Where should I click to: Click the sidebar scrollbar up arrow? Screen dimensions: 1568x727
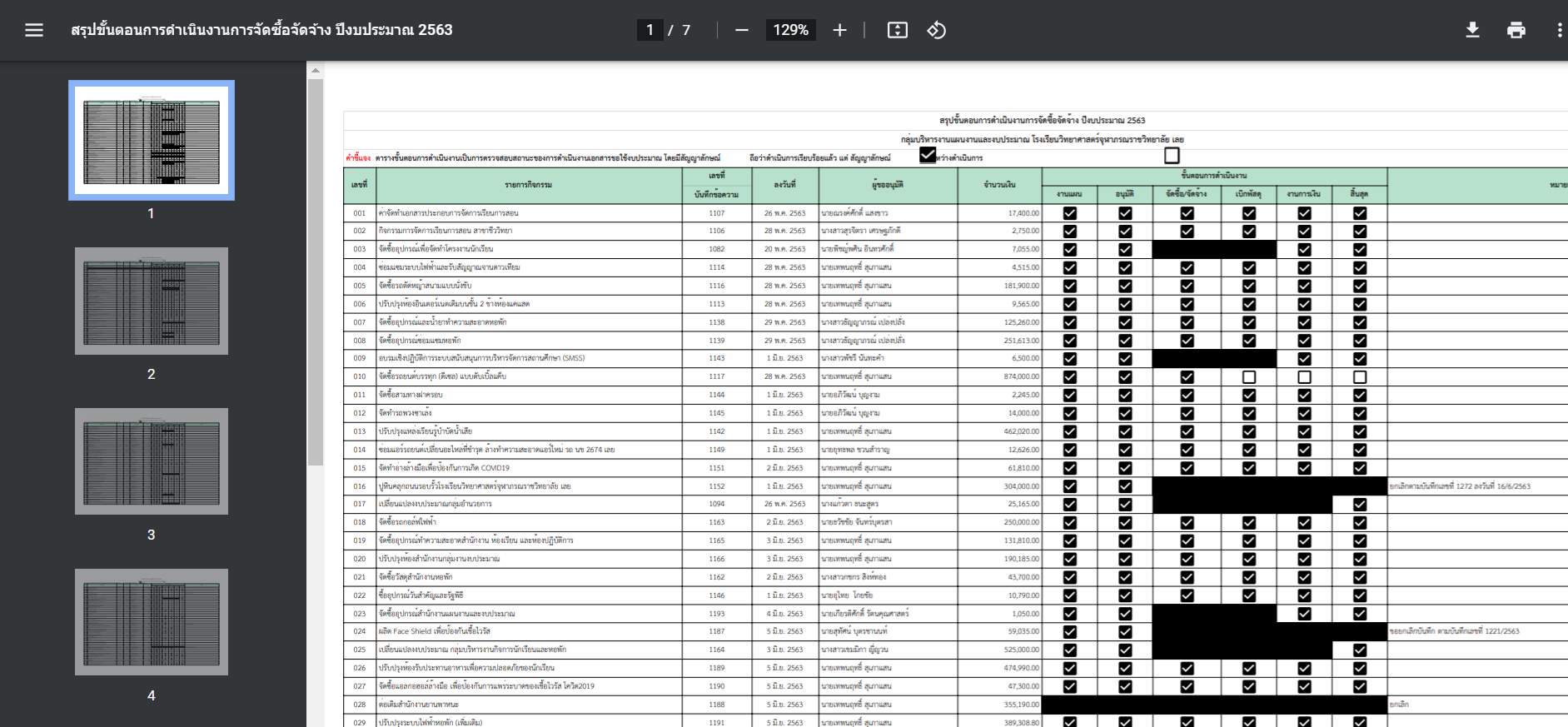[315, 71]
